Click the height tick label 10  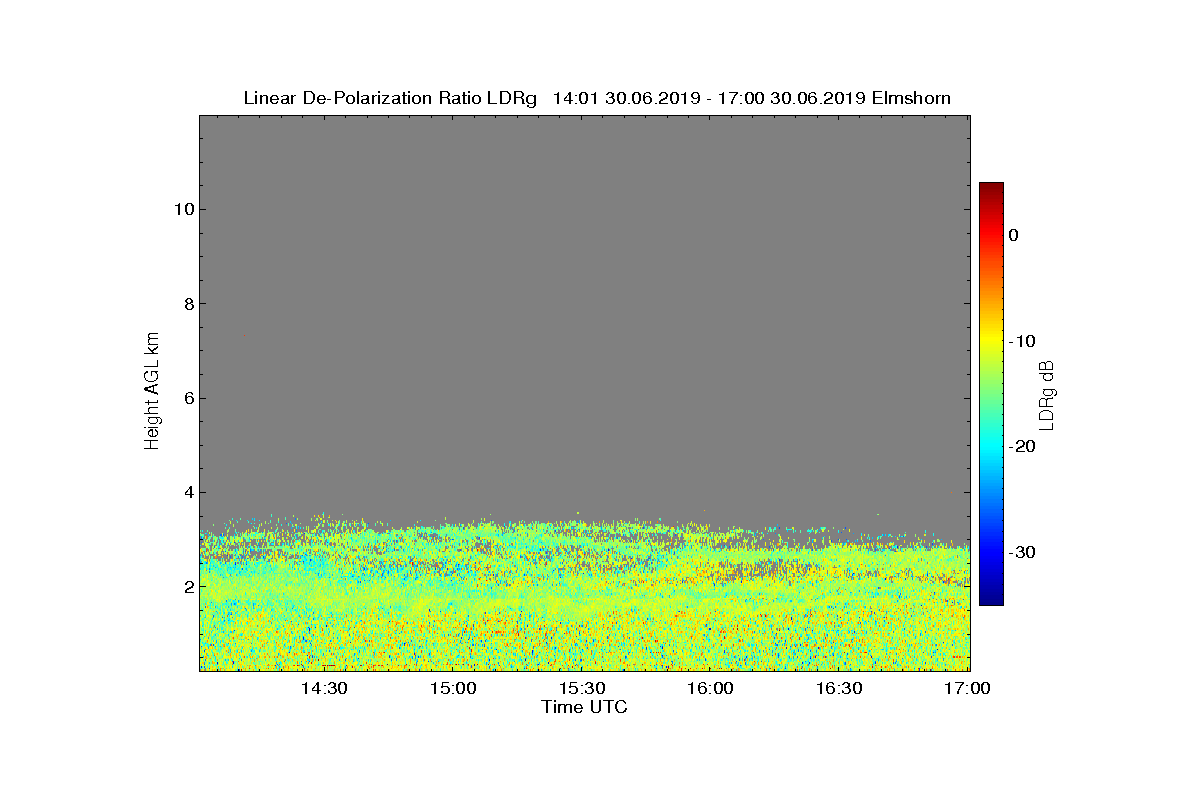[182, 209]
